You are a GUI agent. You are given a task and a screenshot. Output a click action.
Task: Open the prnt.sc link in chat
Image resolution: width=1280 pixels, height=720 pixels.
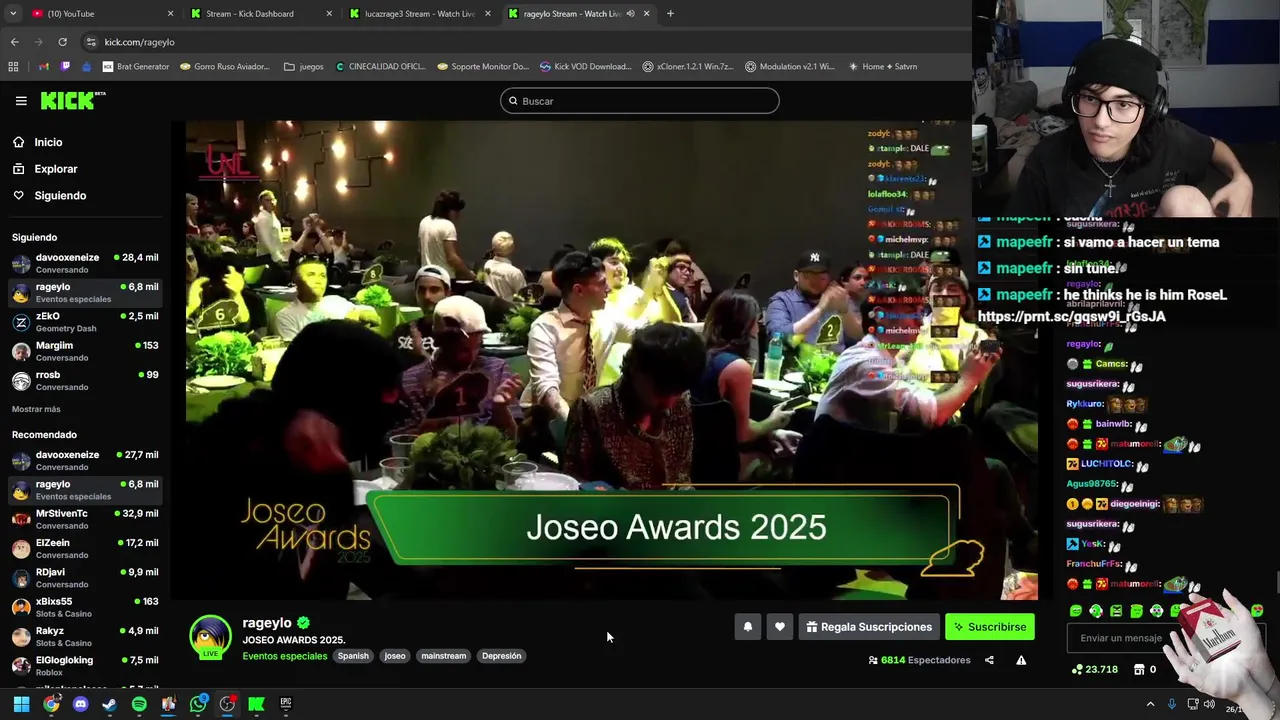click(x=1071, y=316)
